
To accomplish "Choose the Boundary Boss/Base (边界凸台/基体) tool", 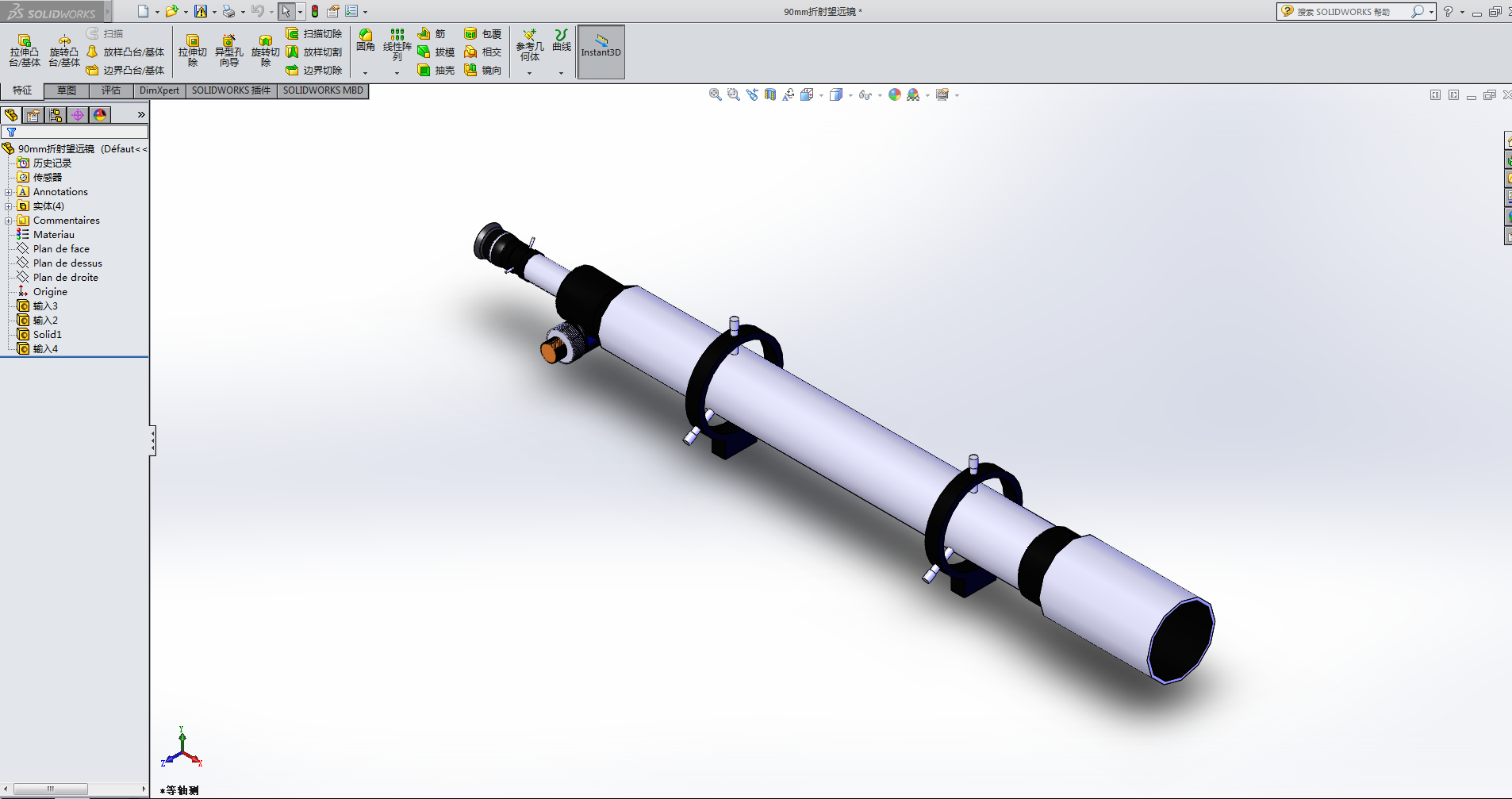I will tap(125, 71).
